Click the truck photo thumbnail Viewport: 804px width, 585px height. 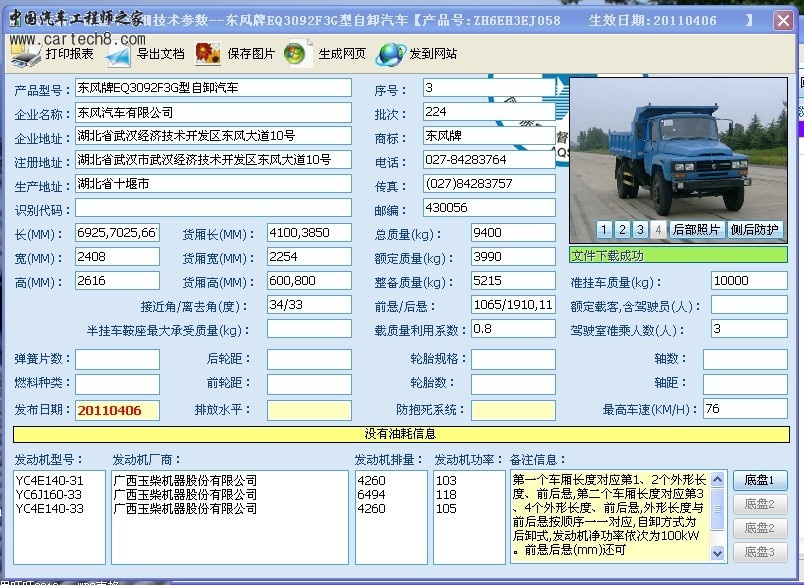(678, 160)
